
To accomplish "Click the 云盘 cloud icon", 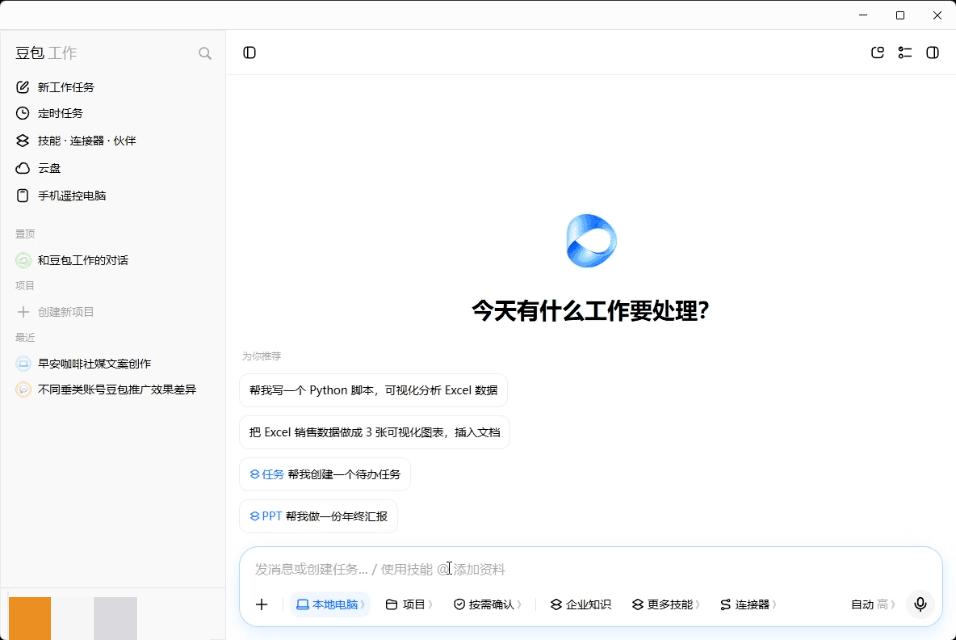I will [23, 168].
